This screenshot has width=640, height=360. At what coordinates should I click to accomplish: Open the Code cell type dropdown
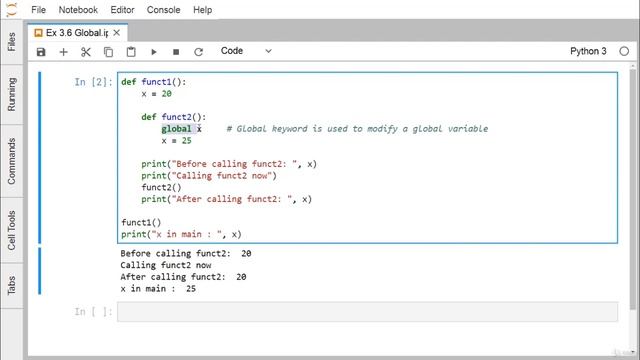pos(246,51)
